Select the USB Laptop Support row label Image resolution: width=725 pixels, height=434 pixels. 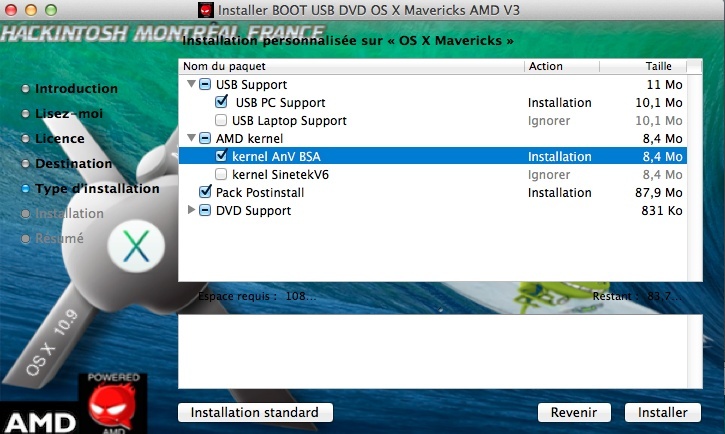coord(289,121)
